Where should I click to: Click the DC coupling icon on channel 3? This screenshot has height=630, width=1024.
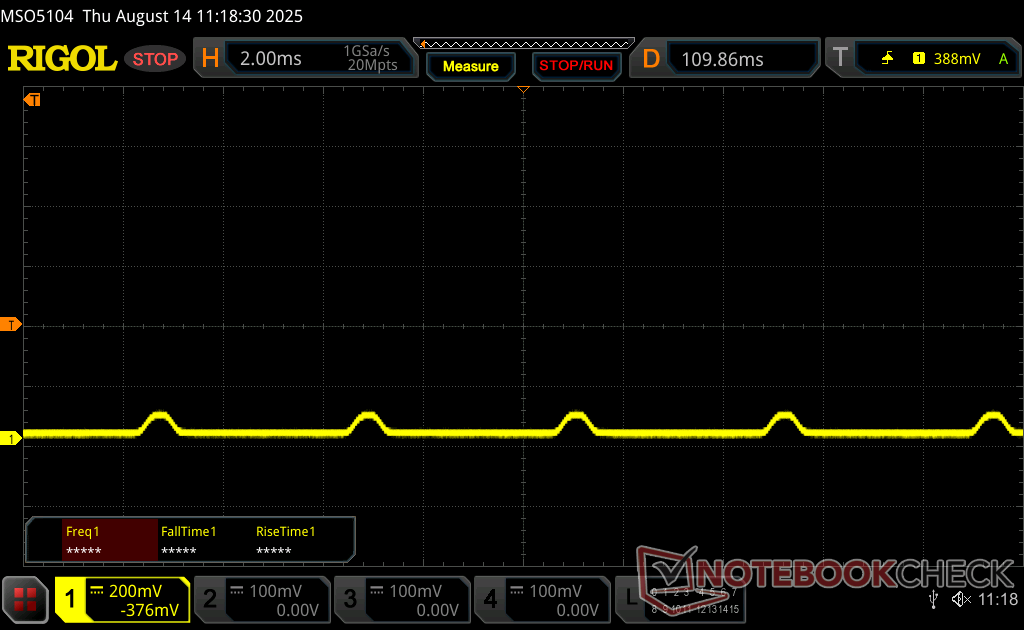(377, 591)
